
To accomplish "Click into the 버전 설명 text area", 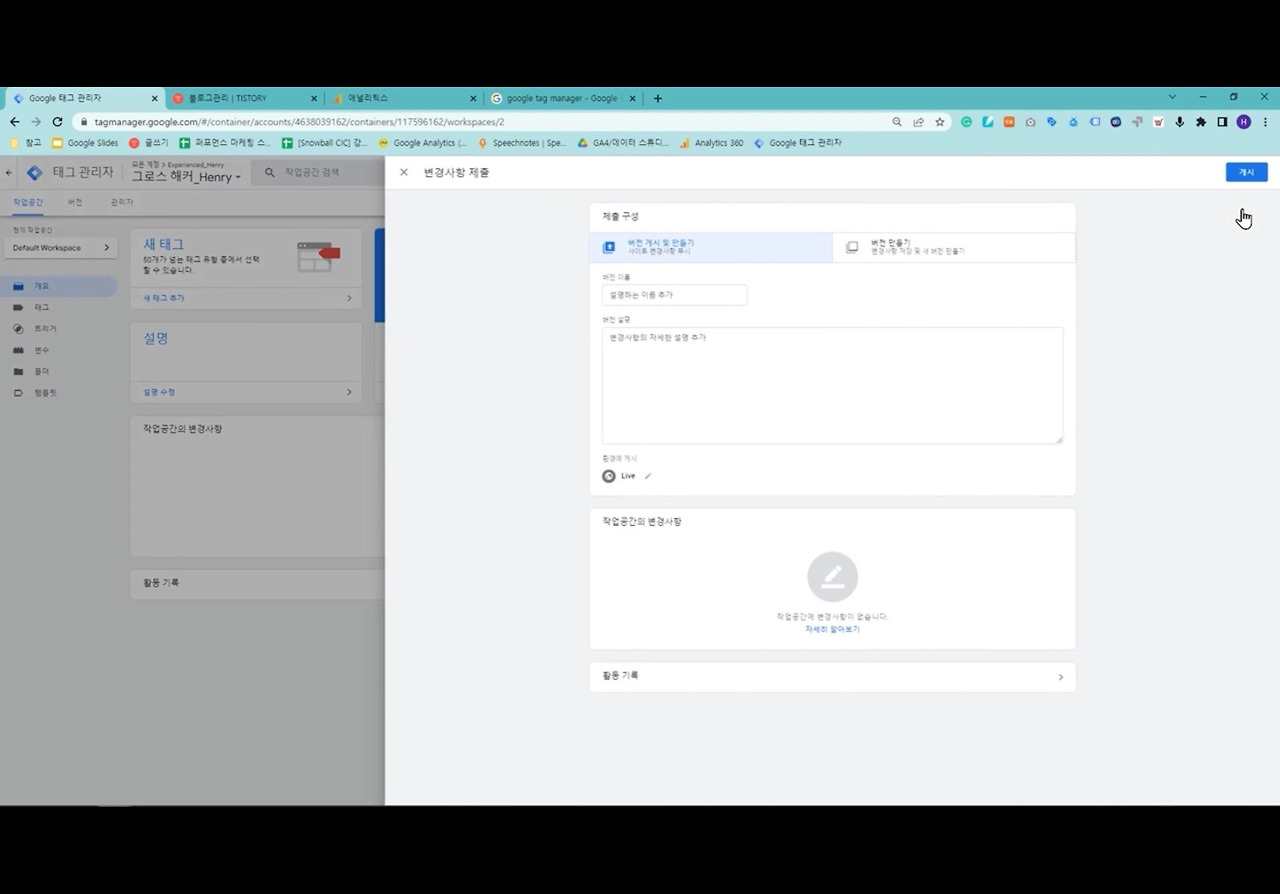I will tap(832, 385).
